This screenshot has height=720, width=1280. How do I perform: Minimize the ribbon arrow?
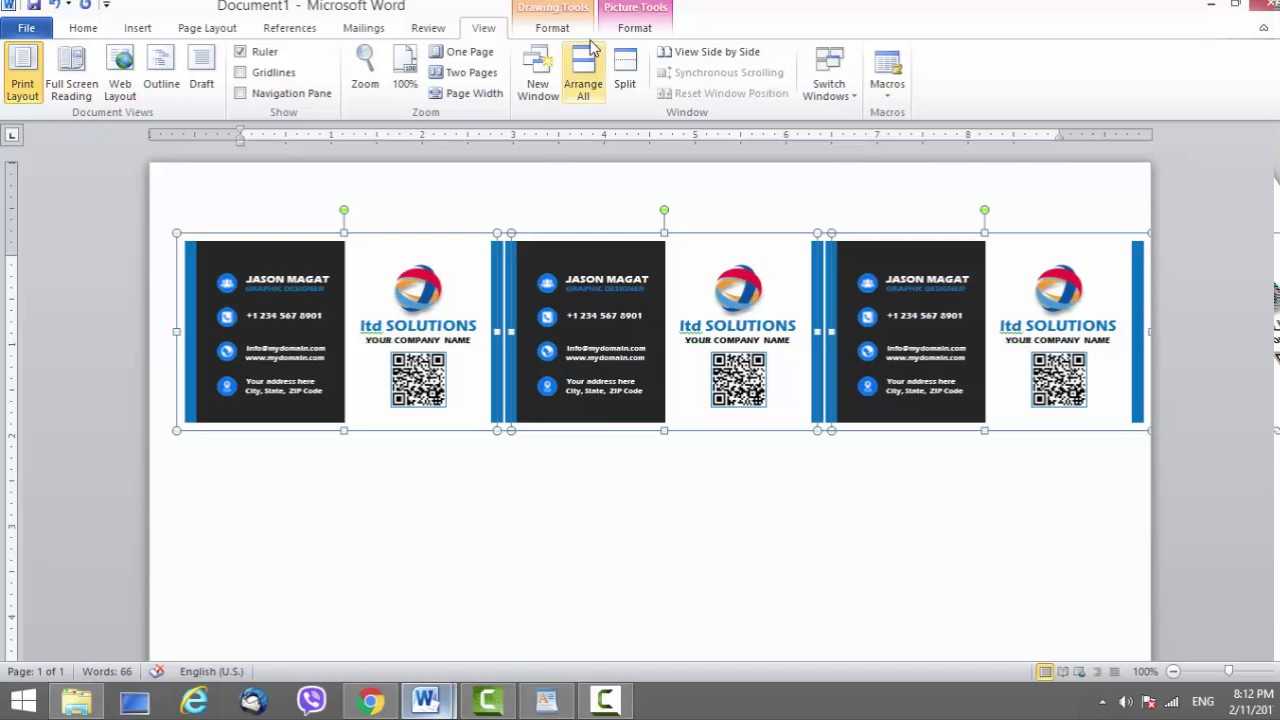click(x=1263, y=28)
